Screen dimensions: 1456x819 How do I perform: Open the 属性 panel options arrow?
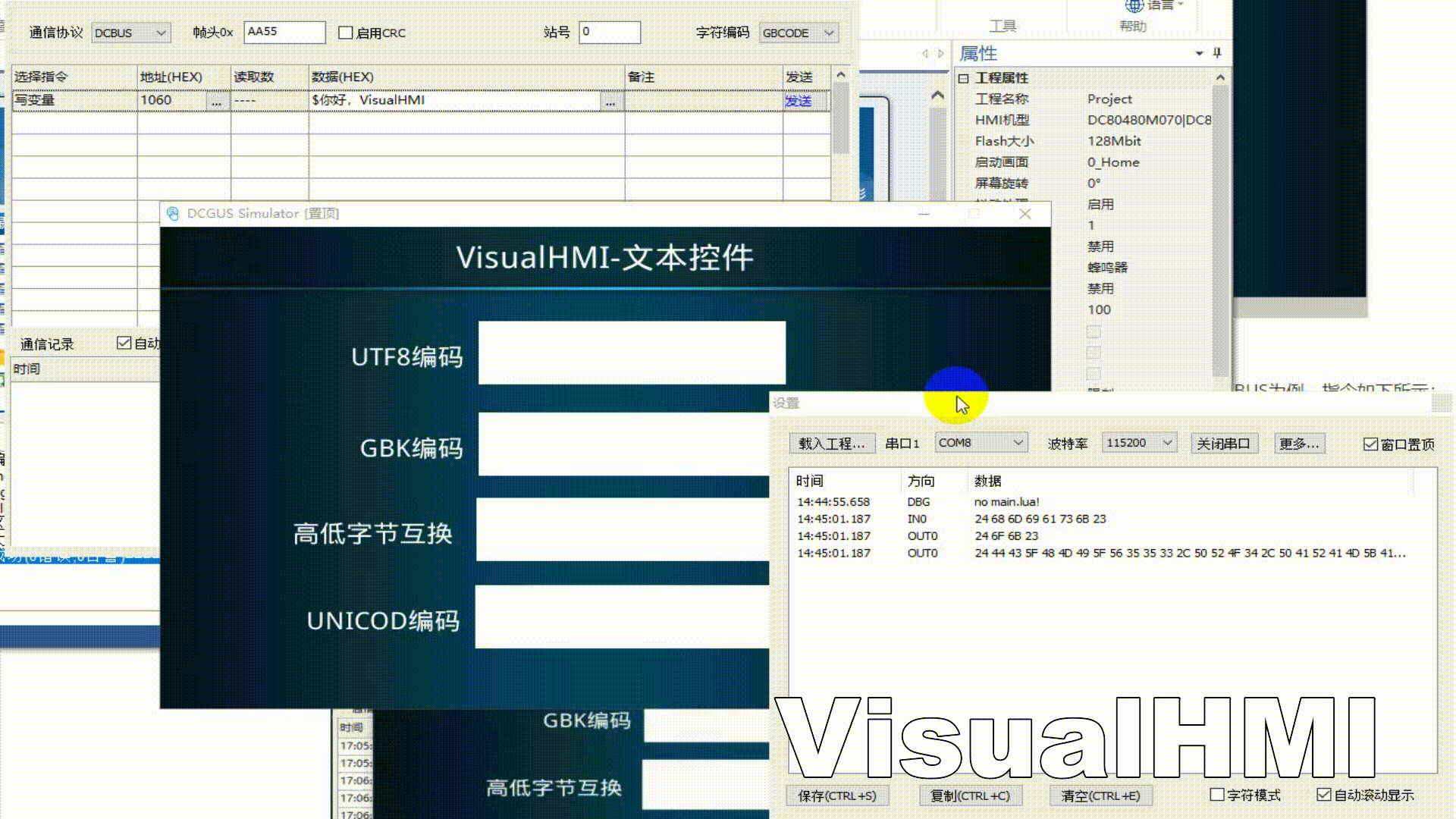pyautogui.click(x=1199, y=53)
